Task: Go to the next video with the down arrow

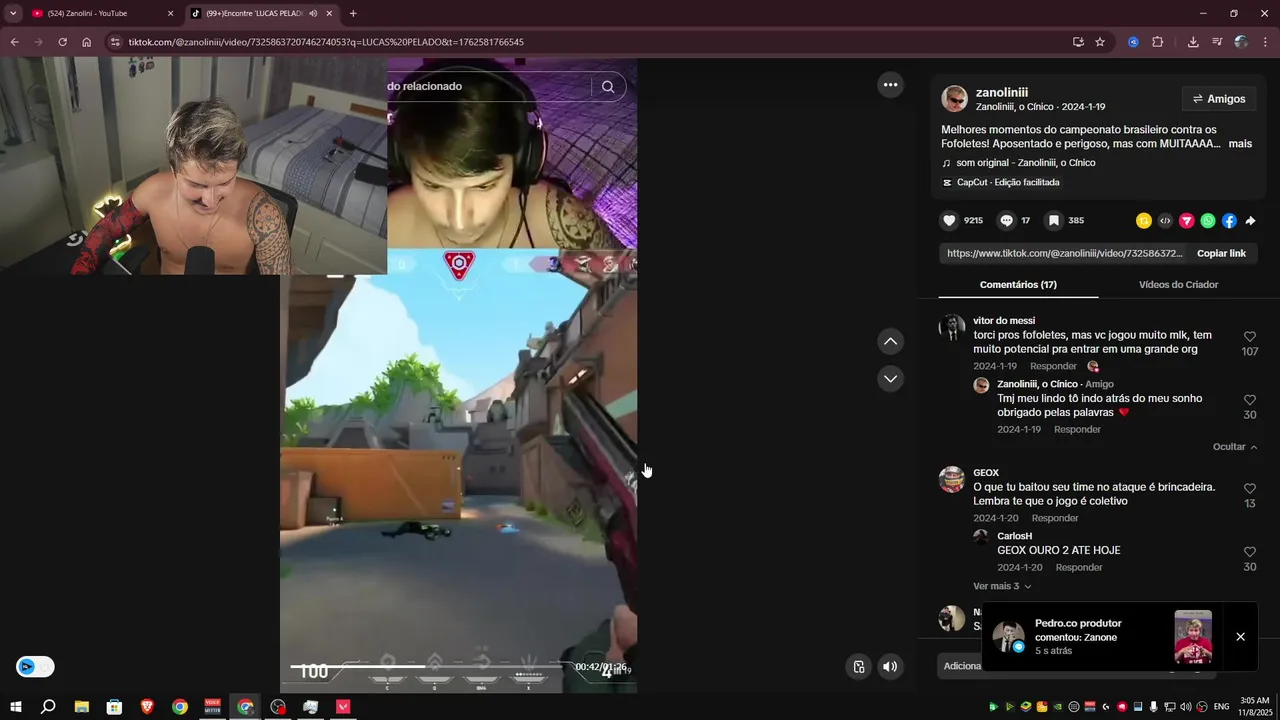Action: [x=890, y=378]
